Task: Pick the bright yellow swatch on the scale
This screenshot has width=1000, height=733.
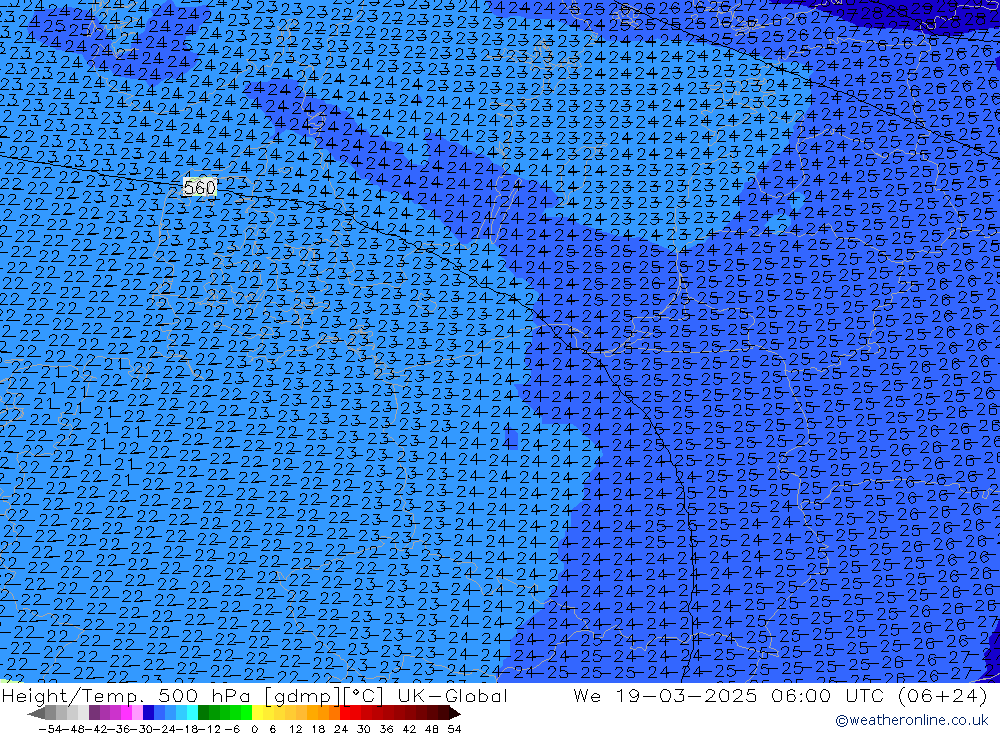Action: click(x=257, y=713)
